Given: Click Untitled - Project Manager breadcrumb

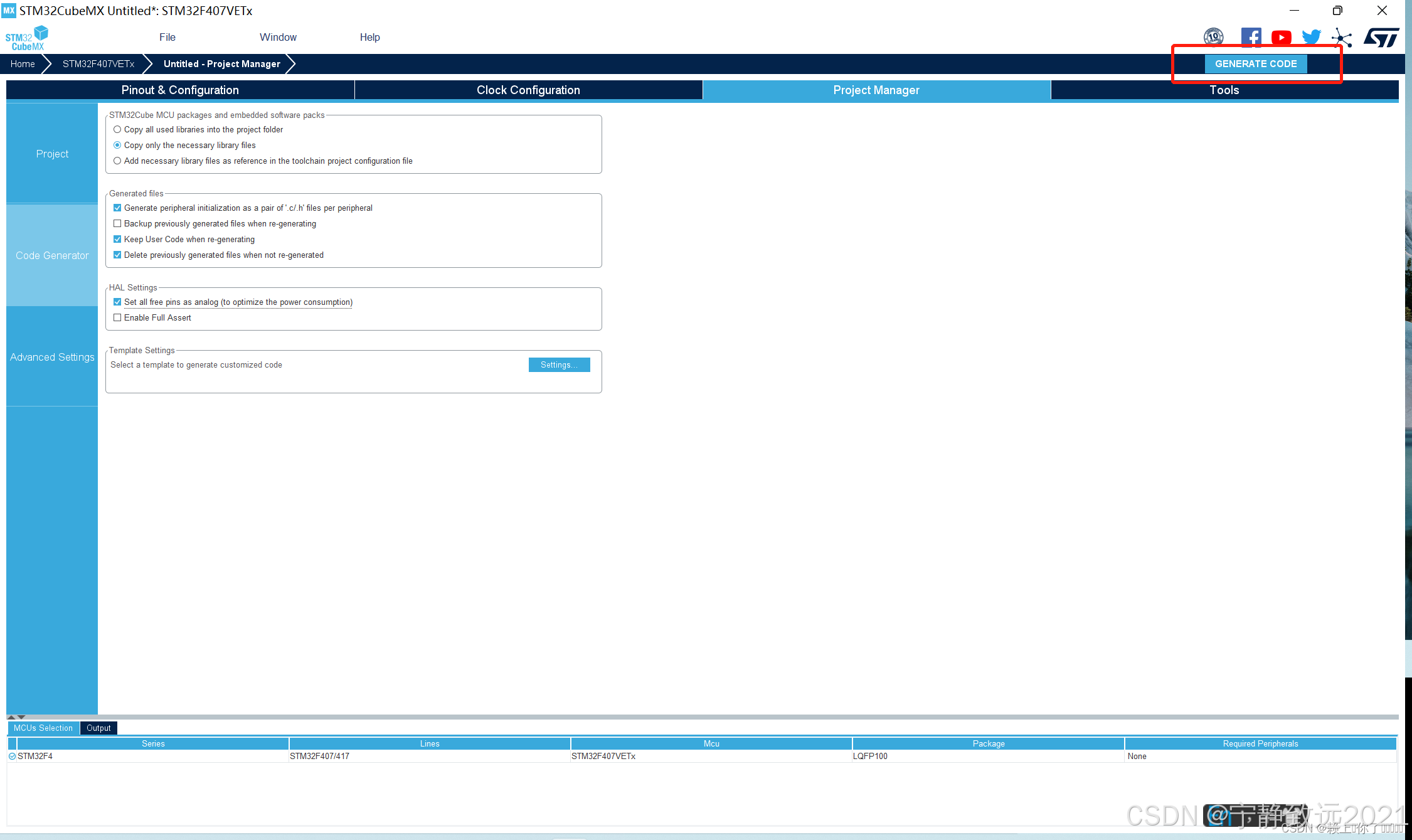Looking at the screenshot, I should tap(222, 64).
